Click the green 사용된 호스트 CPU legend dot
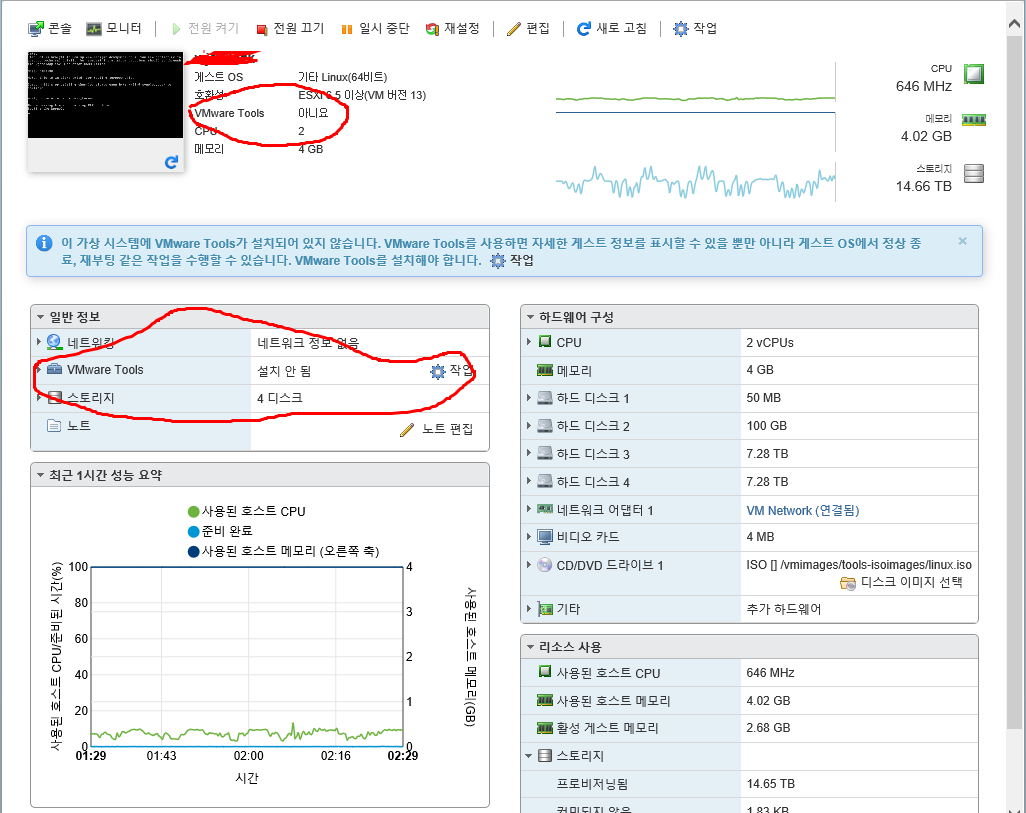The image size is (1026, 813). pyautogui.click(x=194, y=511)
